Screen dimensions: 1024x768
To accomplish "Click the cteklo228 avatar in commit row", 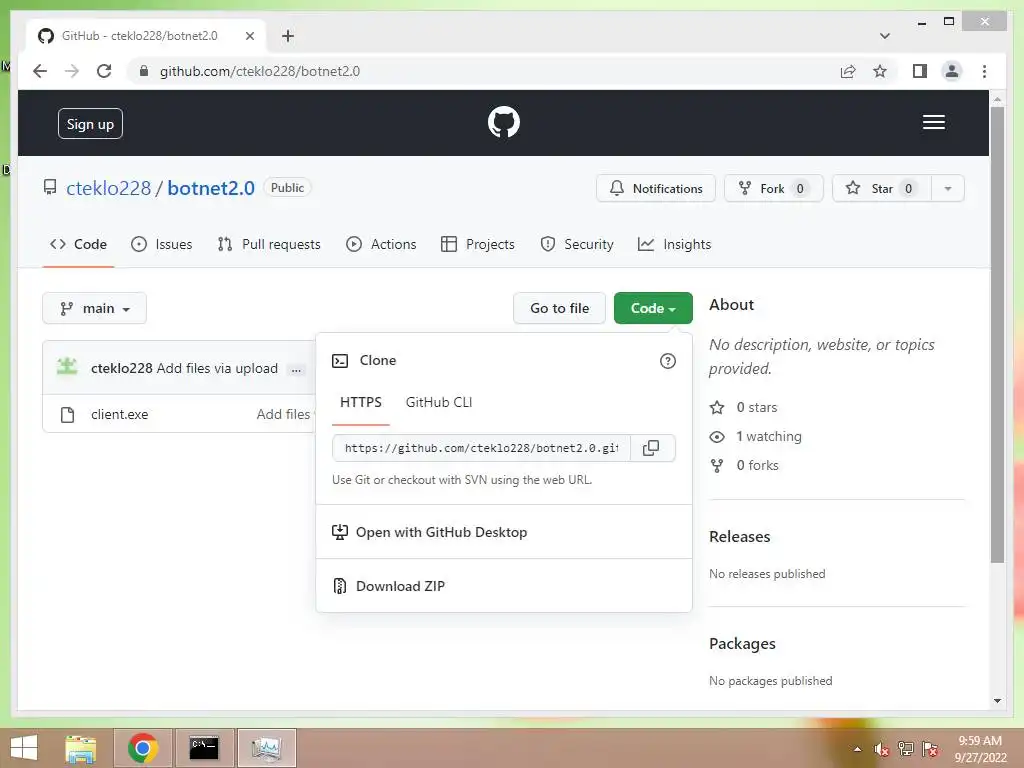I will 67,368.
